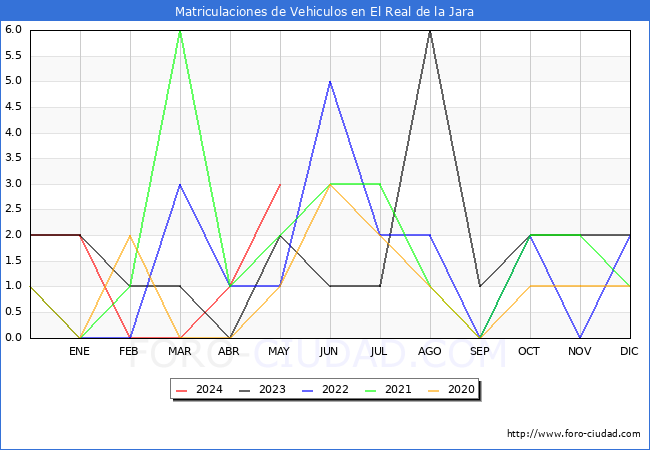Click the gray 2023 peak at AGO
This screenshot has width=650, height=450.
[430, 31]
